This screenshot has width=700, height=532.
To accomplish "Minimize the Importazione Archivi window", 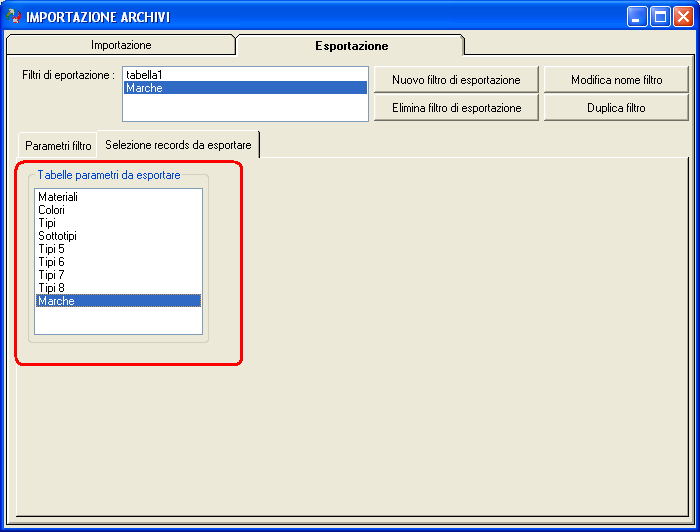I will coord(637,17).
